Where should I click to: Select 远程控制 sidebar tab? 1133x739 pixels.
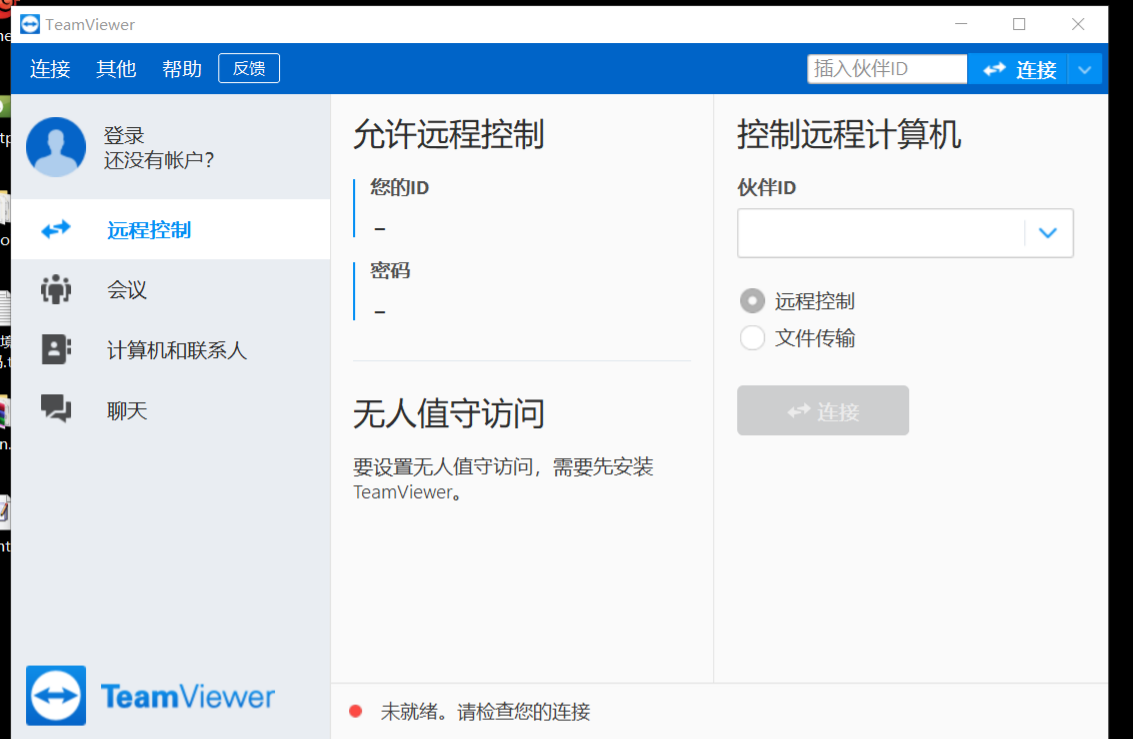point(171,230)
